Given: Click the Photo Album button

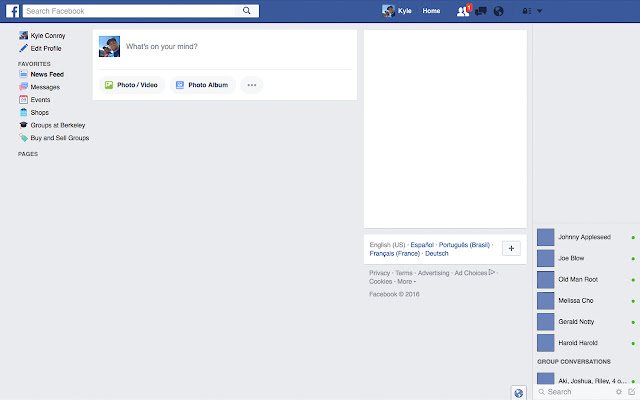Looking at the screenshot, I should (x=202, y=85).
